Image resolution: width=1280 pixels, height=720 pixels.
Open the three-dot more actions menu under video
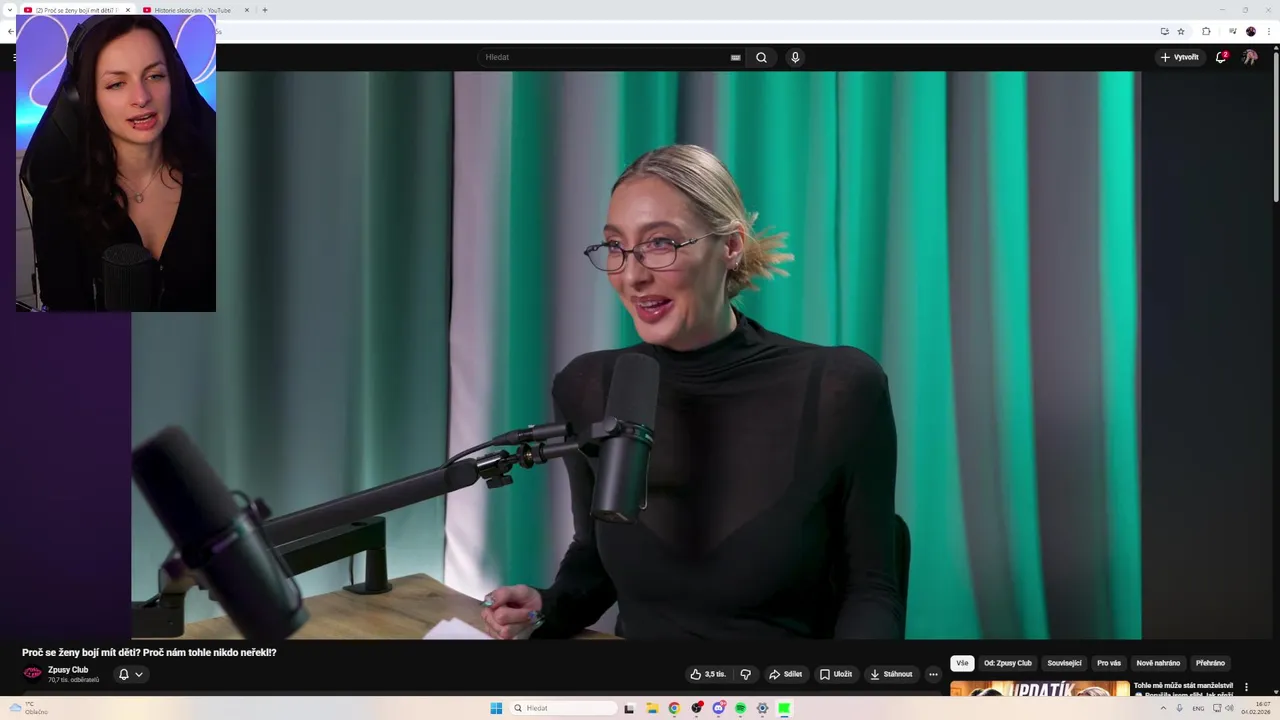tap(933, 674)
